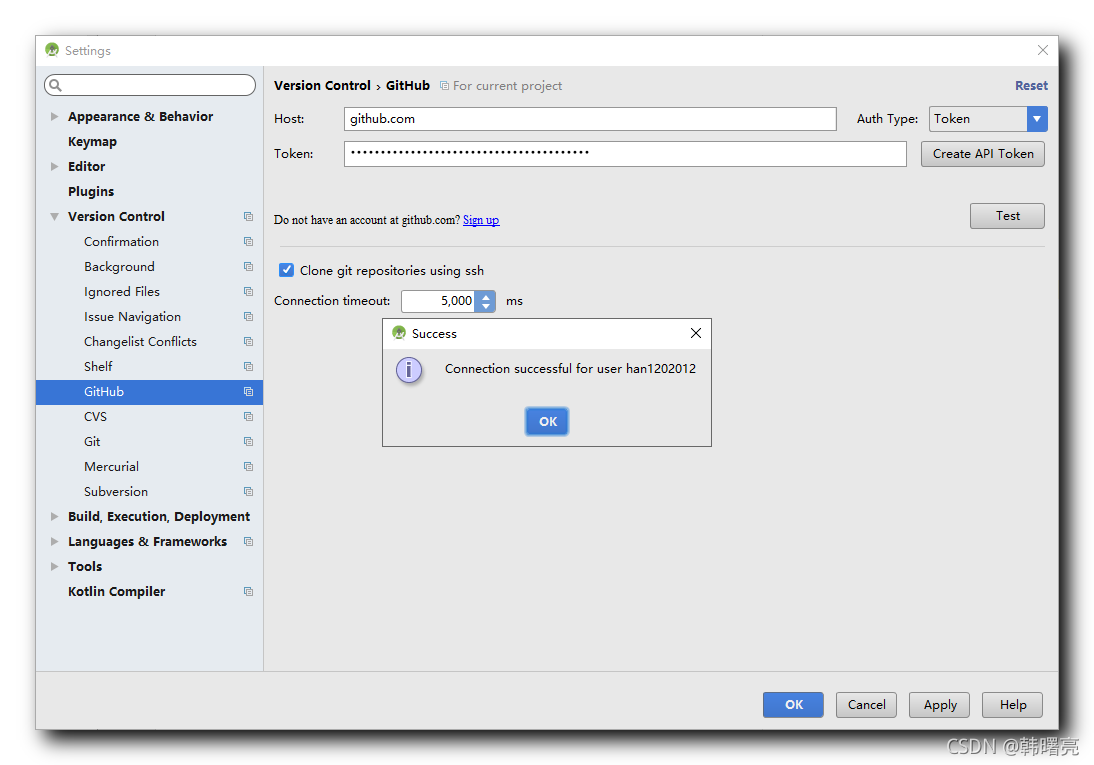The image size is (1094, 765).
Task: Click the per-project icon on GitHub row
Action: point(248,392)
